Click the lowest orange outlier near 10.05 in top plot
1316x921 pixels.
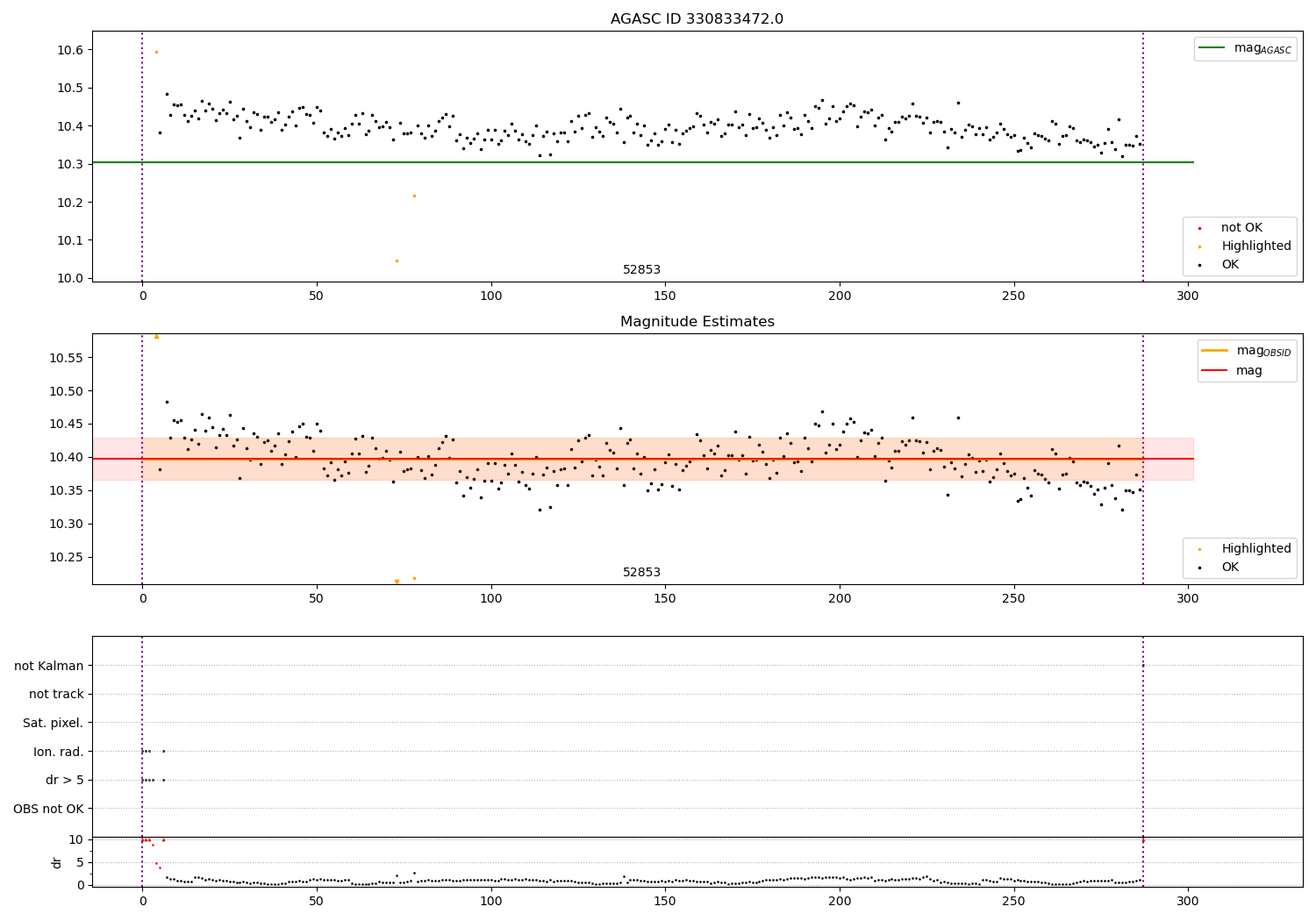click(x=397, y=261)
